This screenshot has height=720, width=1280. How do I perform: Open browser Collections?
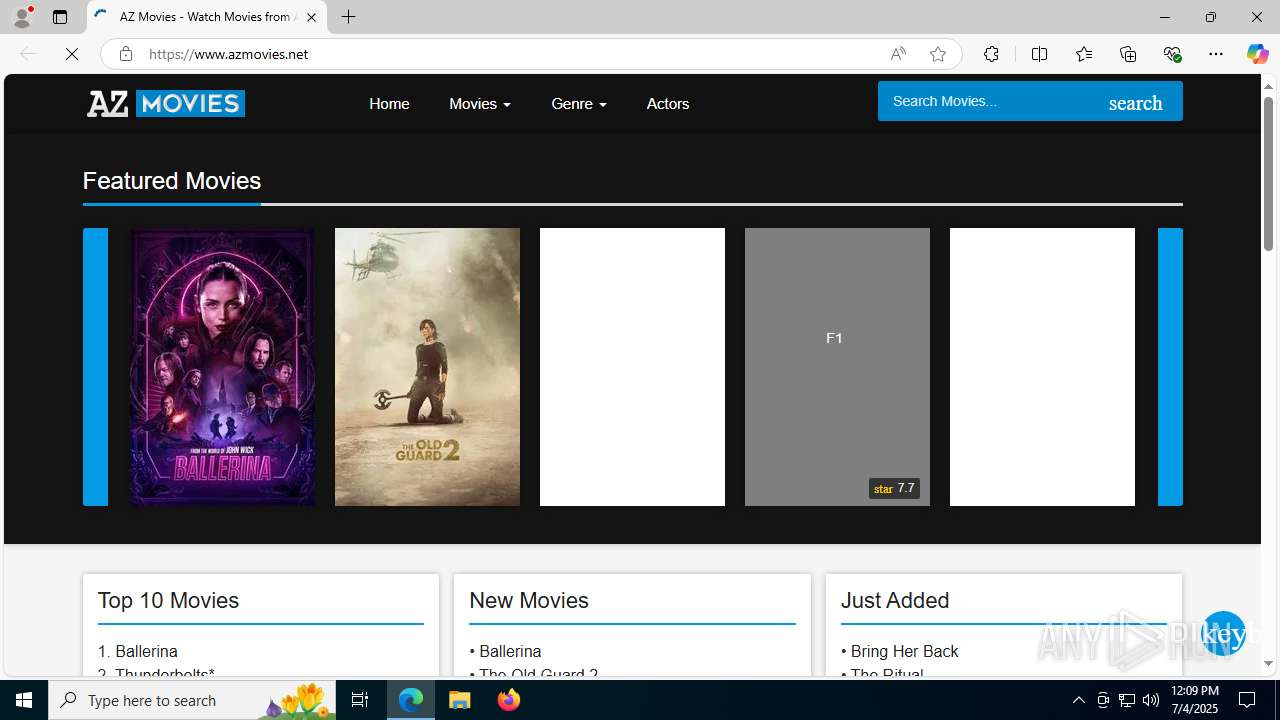(x=1128, y=54)
